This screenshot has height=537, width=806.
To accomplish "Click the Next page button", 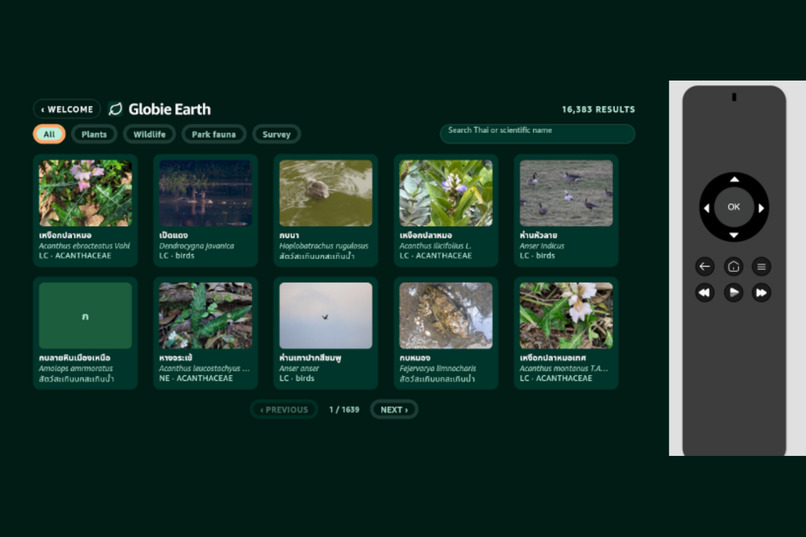I will tap(394, 410).
